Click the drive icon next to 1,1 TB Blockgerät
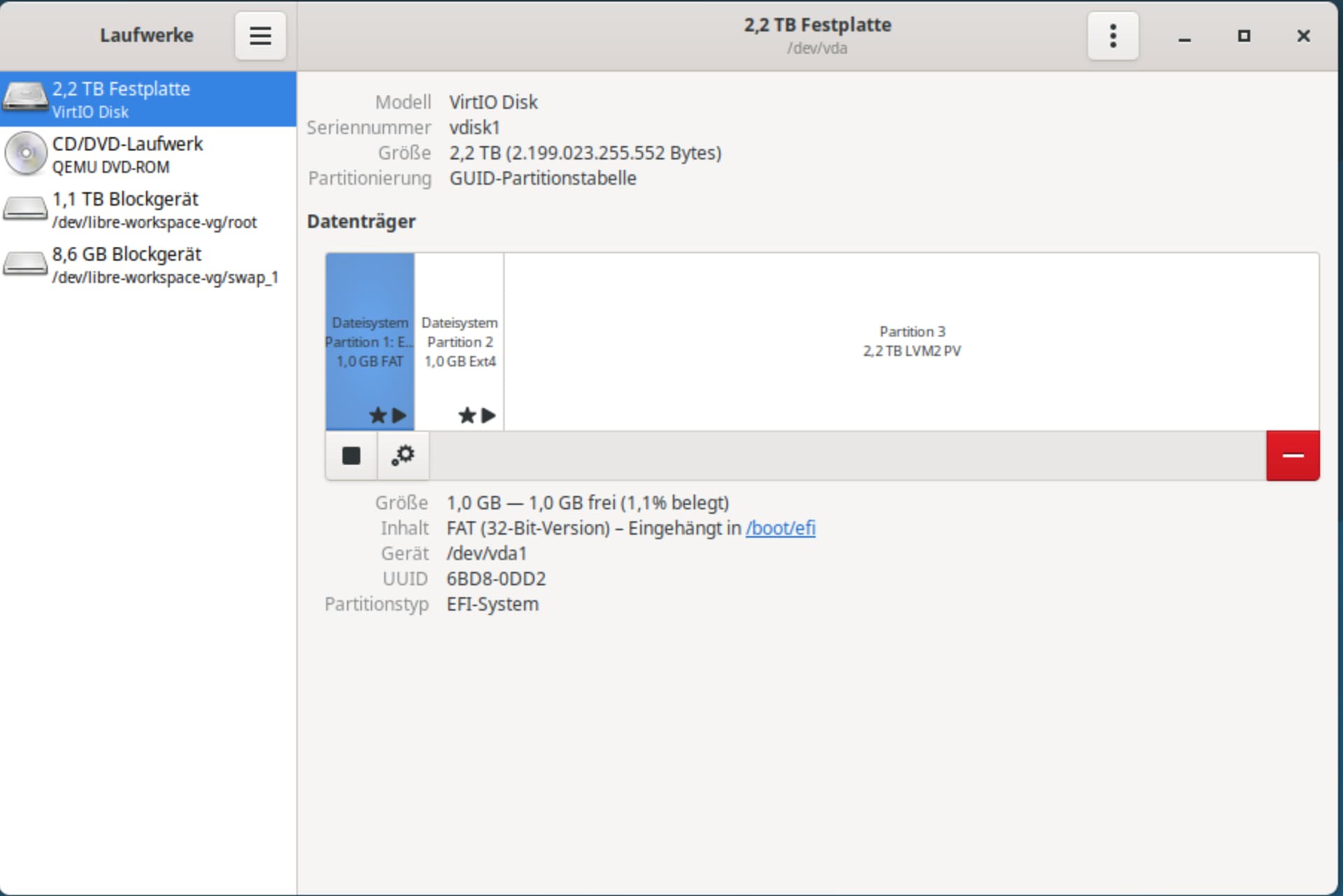The height and width of the screenshot is (896, 1343). (25, 209)
